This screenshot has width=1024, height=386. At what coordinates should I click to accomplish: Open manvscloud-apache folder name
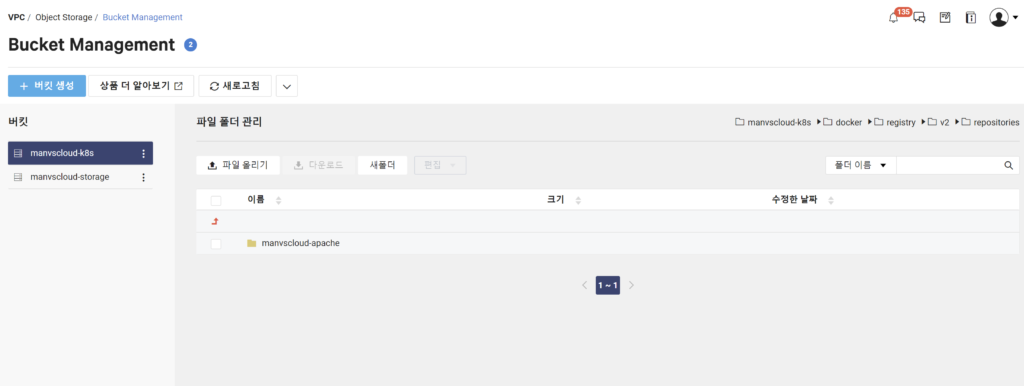point(300,243)
